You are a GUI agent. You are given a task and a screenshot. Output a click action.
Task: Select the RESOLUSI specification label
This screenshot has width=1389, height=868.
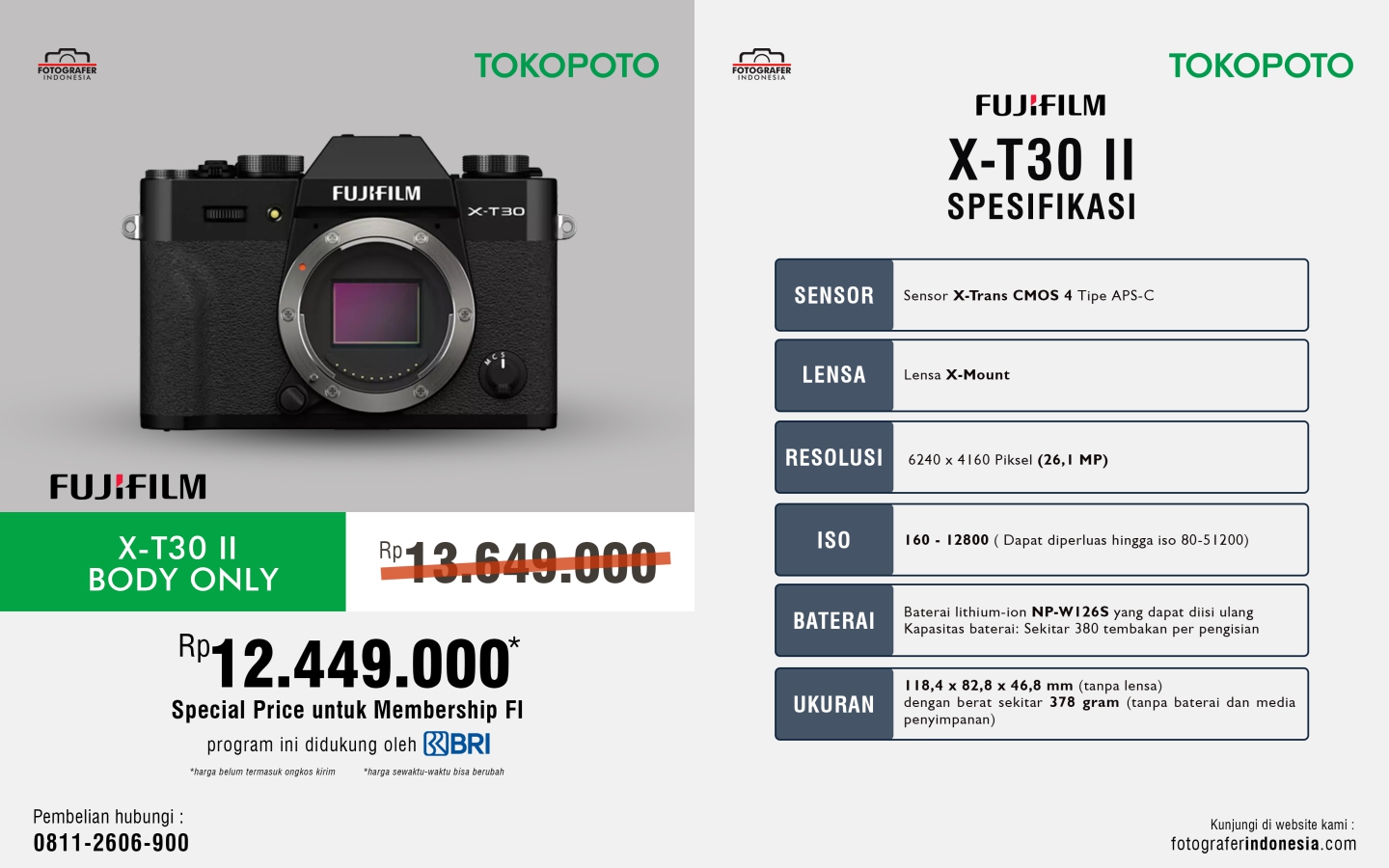834,457
